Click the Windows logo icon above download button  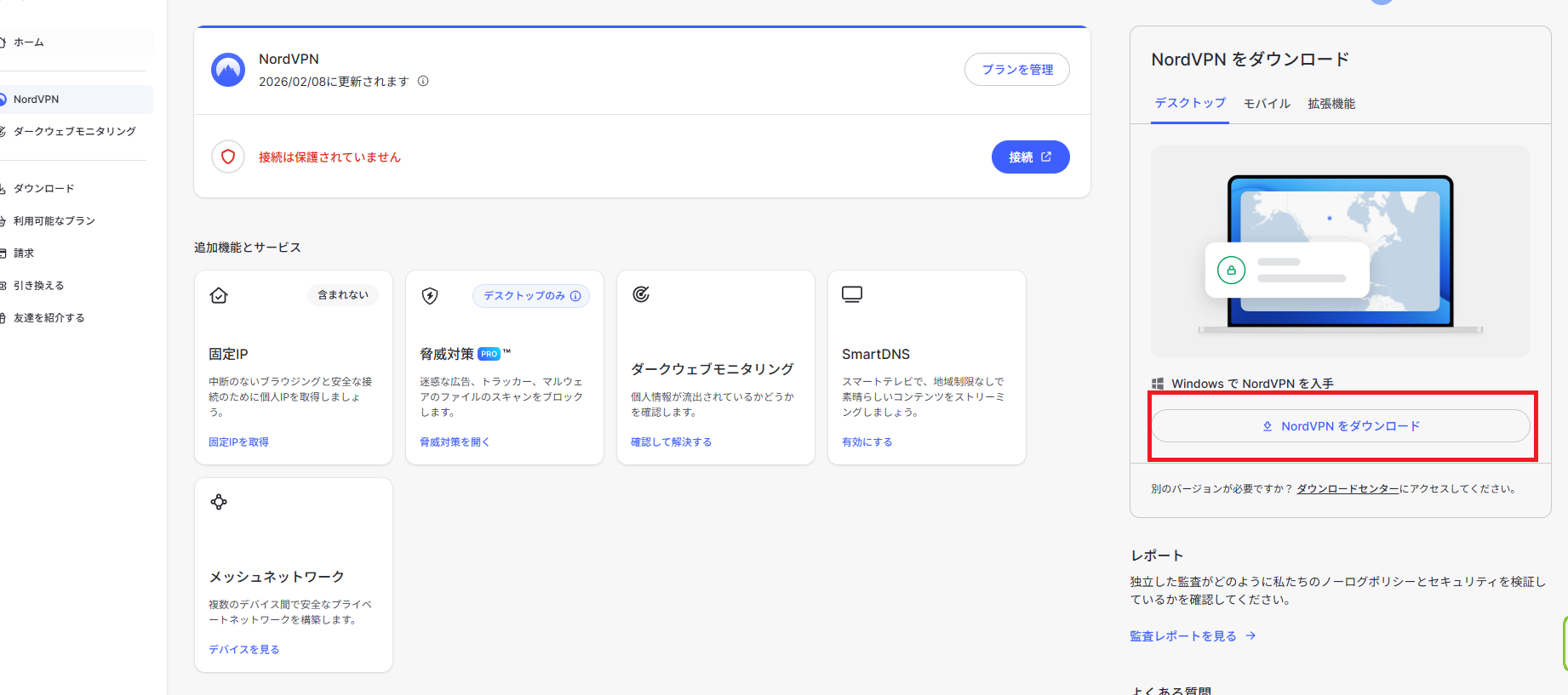[x=1158, y=384]
